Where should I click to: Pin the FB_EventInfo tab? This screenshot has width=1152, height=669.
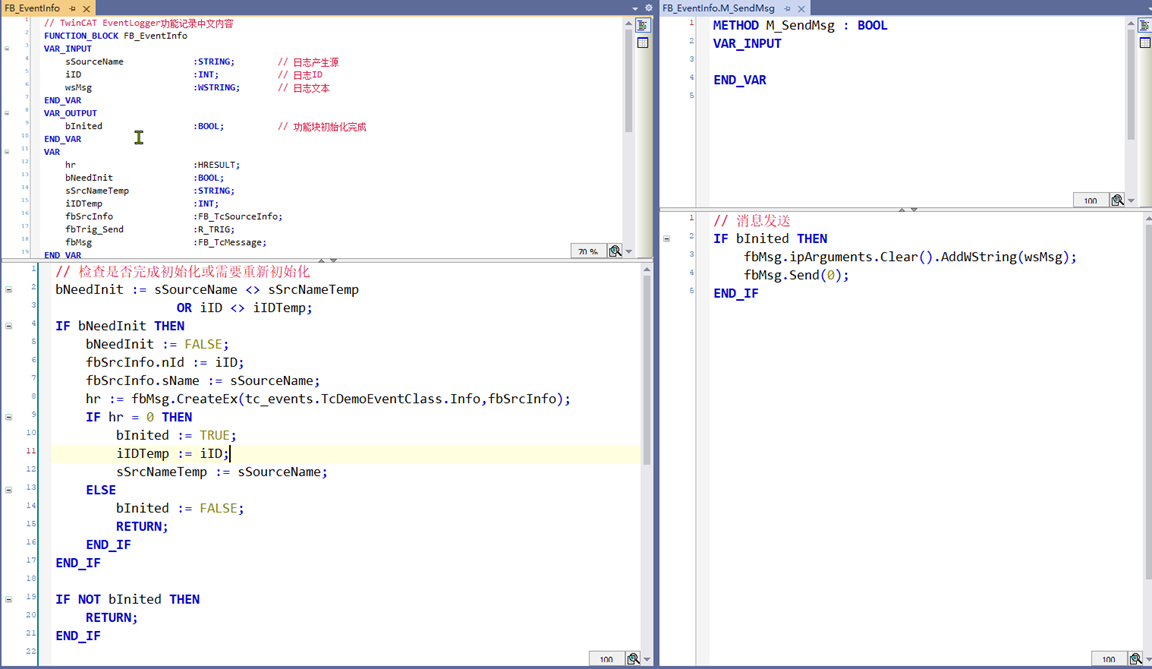click(72, 8)
